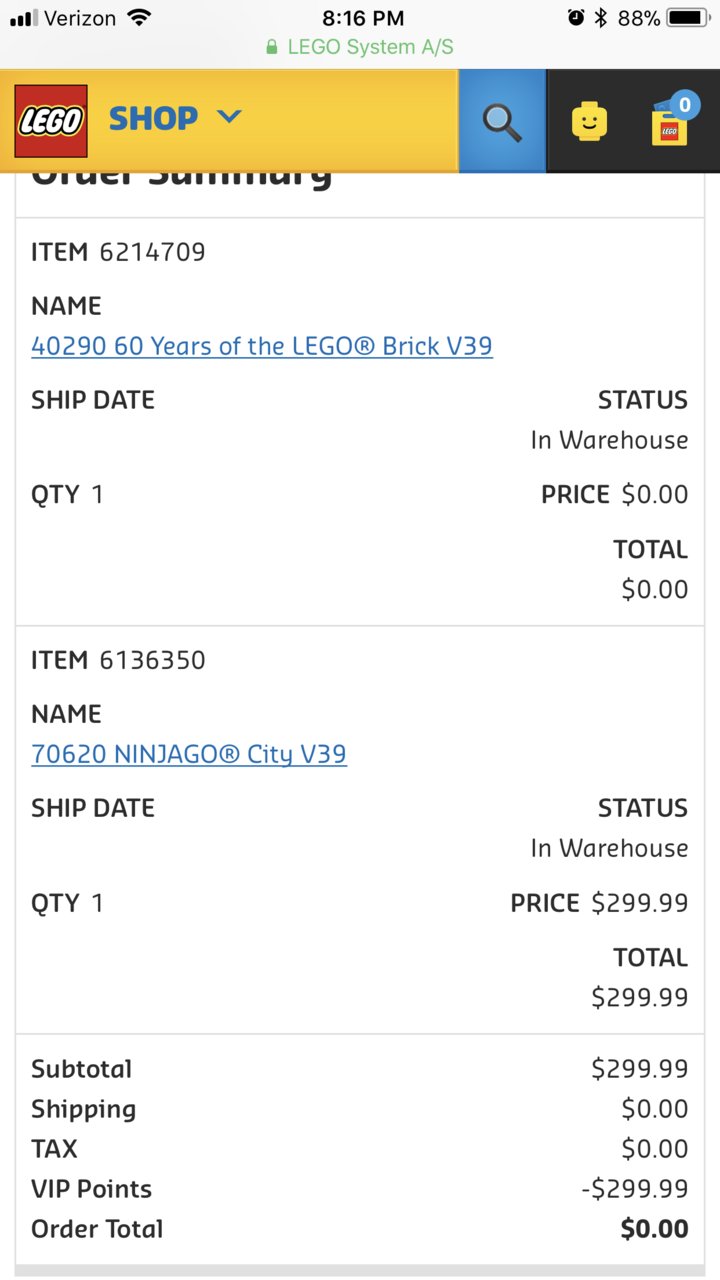The width and height of the screenshot is (720, 1280).
Task: Tap the LEGO System A/S address bar
Action: (360, 47)
